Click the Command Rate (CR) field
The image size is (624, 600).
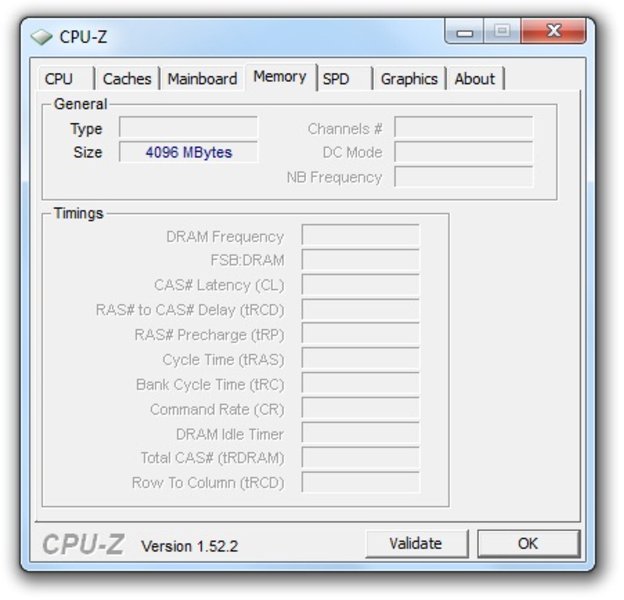coord(361,408)
